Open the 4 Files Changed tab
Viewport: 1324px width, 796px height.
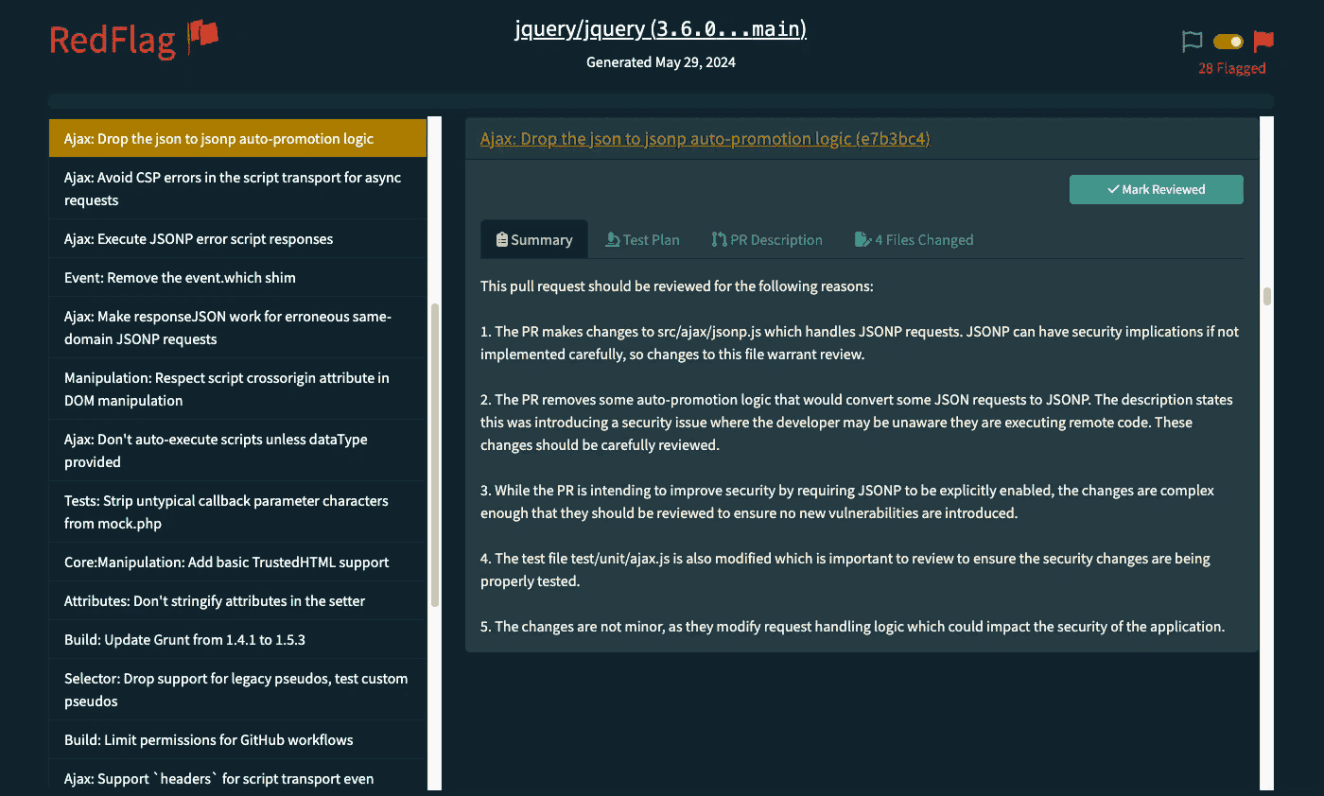(923, 240)
